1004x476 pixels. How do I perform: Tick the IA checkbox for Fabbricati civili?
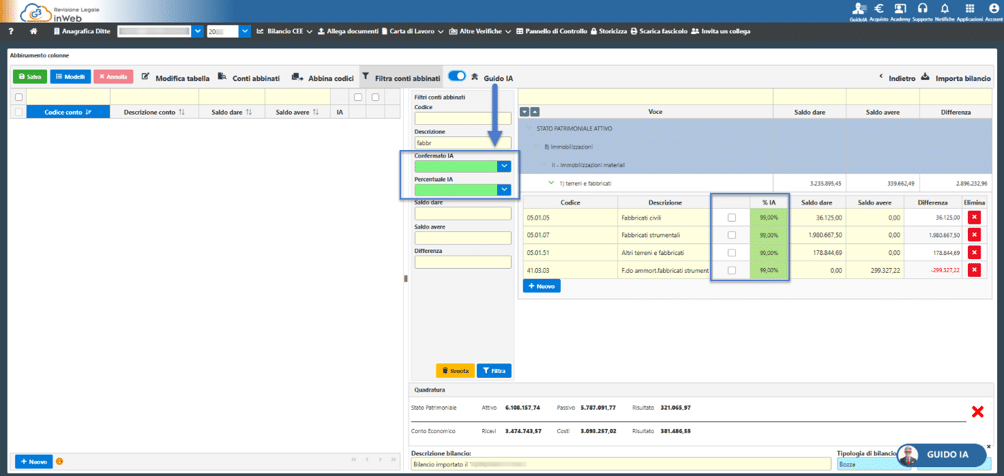[x=731, y=218]
